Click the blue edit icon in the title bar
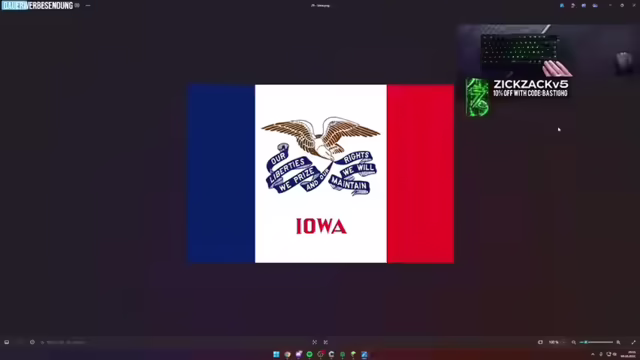The image size is (640, 360). pos(562,5)
